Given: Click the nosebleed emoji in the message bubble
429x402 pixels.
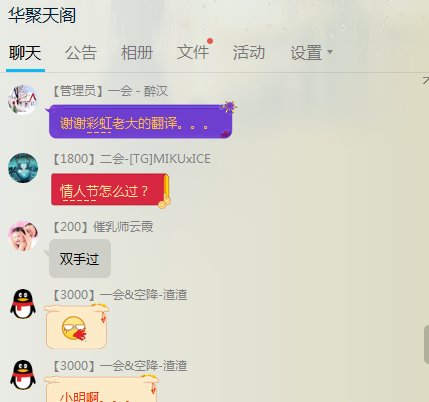Looking at the screenshot, I should pyautogui.click(x=74, y=329).
